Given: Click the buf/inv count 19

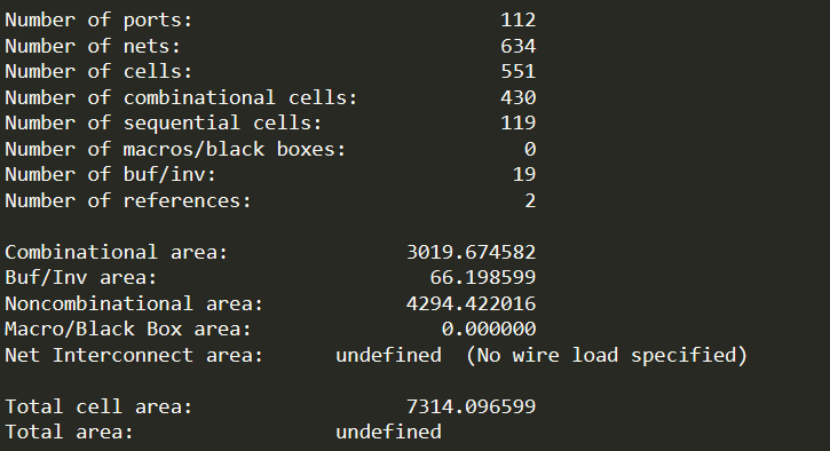Looking at the screenshot, I should tap(524, 174).
